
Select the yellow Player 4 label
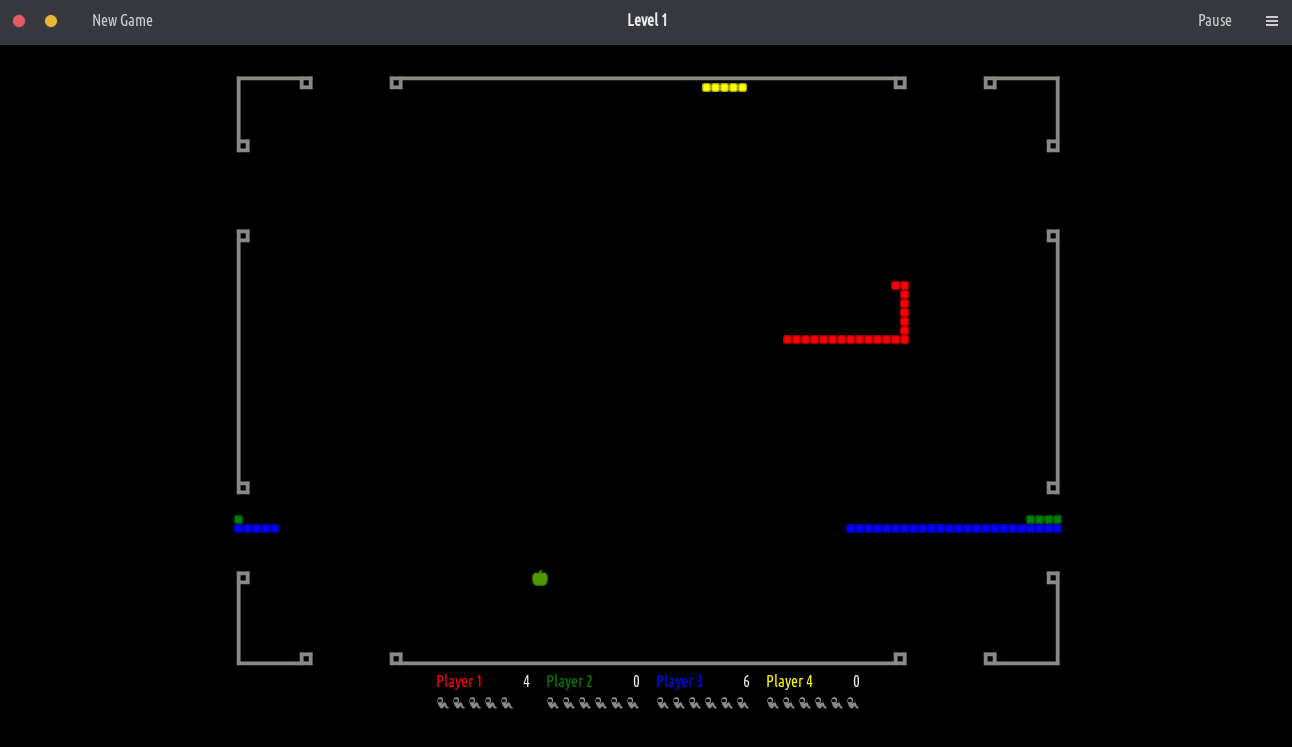[789, 681]
